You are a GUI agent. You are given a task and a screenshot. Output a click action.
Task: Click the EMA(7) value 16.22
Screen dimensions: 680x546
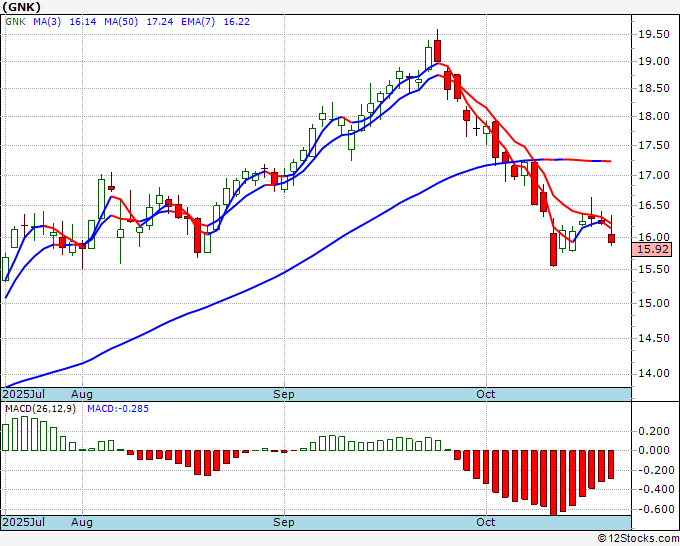pos(236,22)
